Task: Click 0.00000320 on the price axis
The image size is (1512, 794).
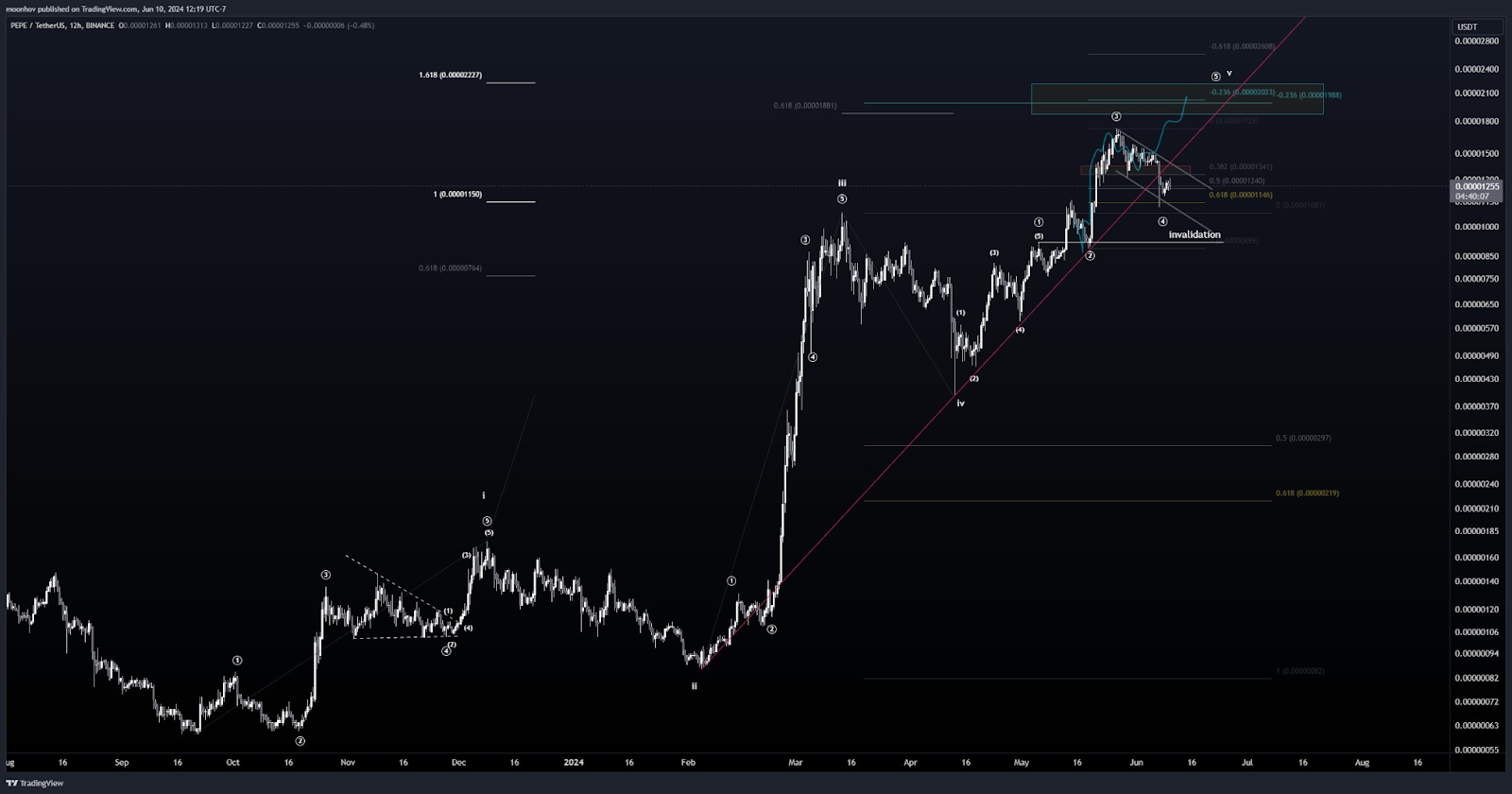Action: (x=1477, y=433)
